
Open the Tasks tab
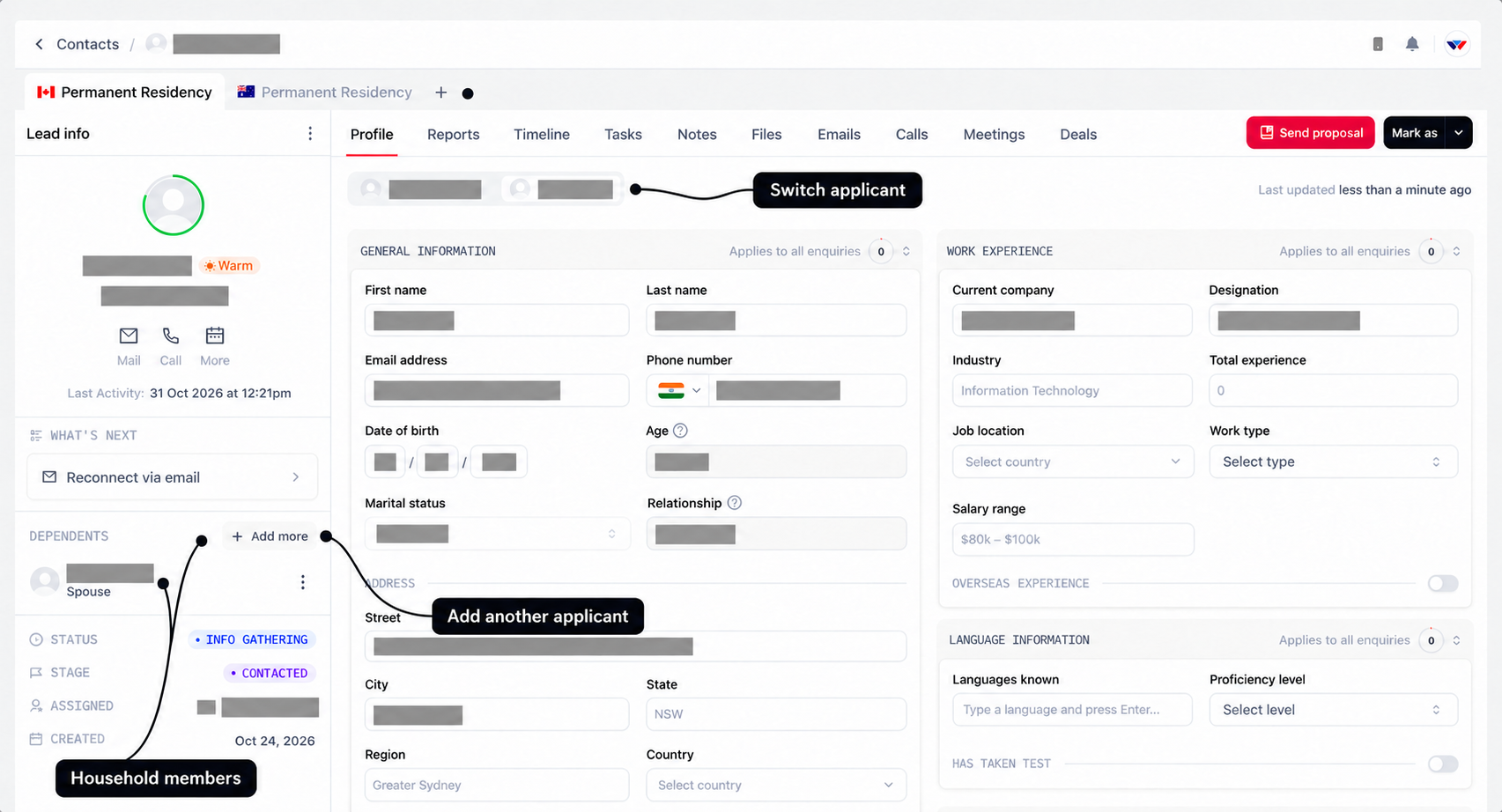623,134
